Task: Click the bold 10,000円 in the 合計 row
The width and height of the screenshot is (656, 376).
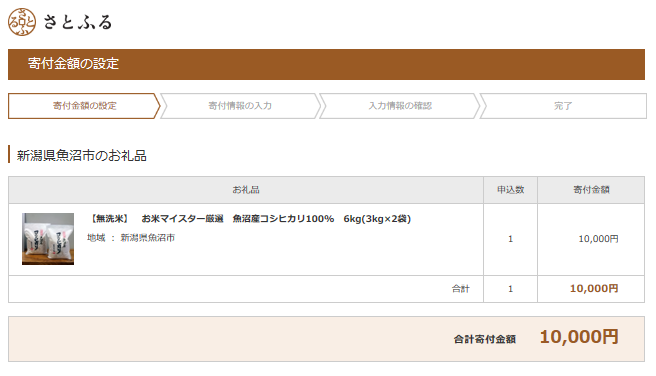Action: coord(594,288)
